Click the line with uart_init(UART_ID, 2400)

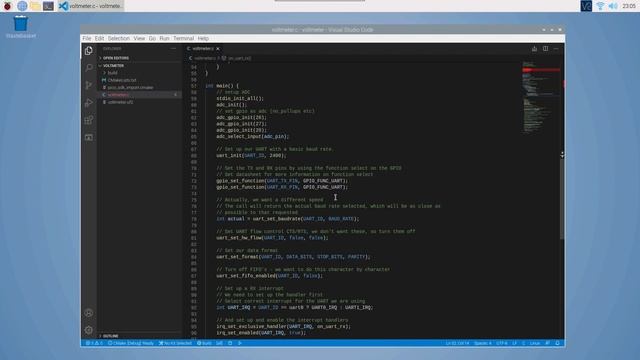click(251, 156)
